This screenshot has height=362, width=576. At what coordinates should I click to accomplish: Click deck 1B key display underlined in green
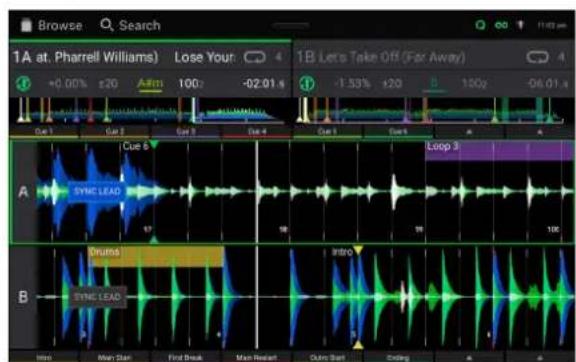434,84
